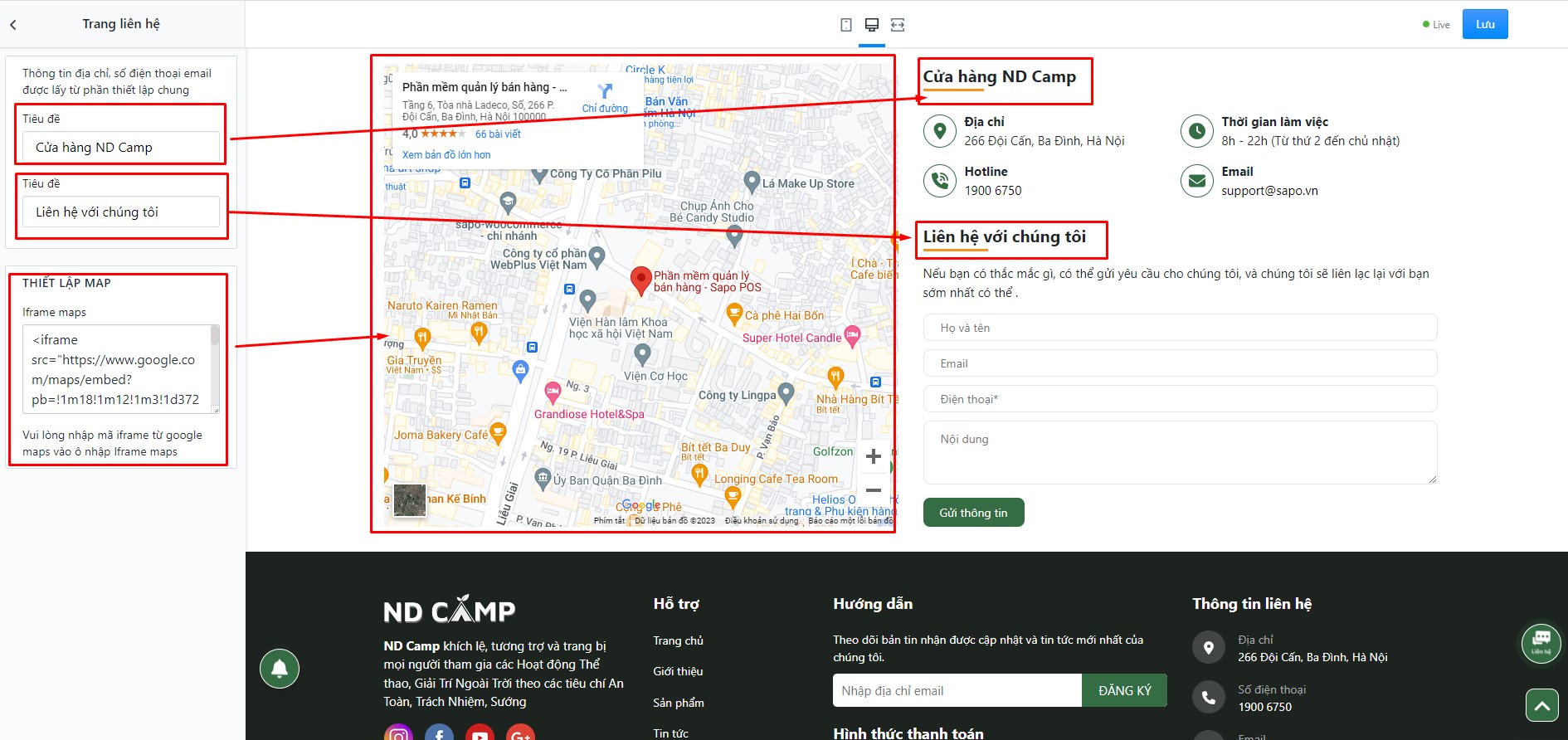This screenshot has width=1568, height=740.
Task: Submit the form with 'Gửi thông tin'
Action: click(x=973, y=513)
